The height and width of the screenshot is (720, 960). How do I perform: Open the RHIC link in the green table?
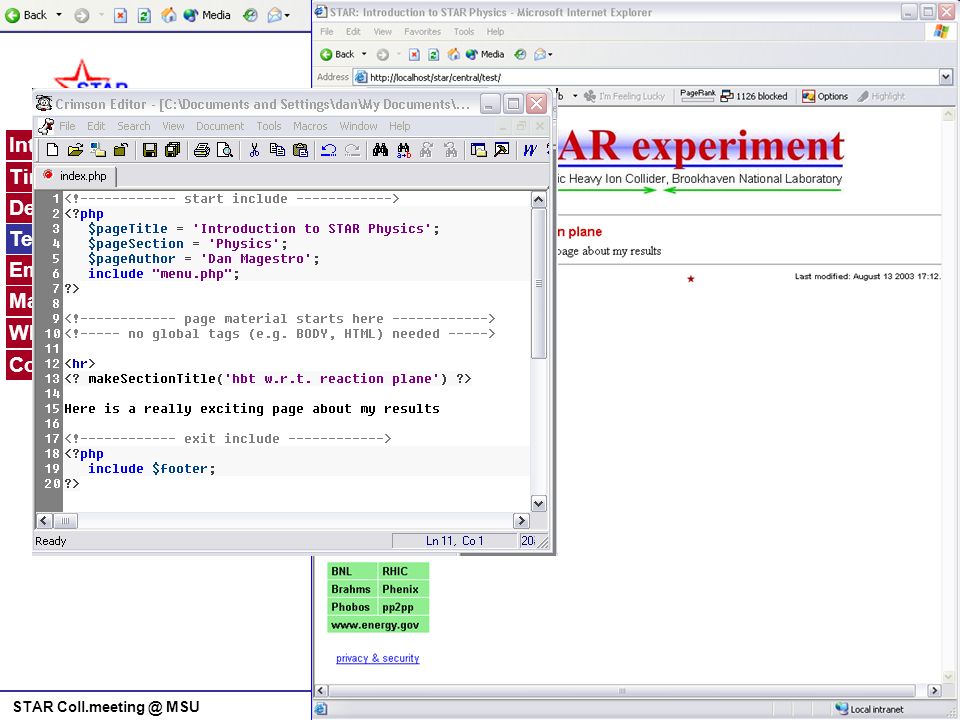395,571
